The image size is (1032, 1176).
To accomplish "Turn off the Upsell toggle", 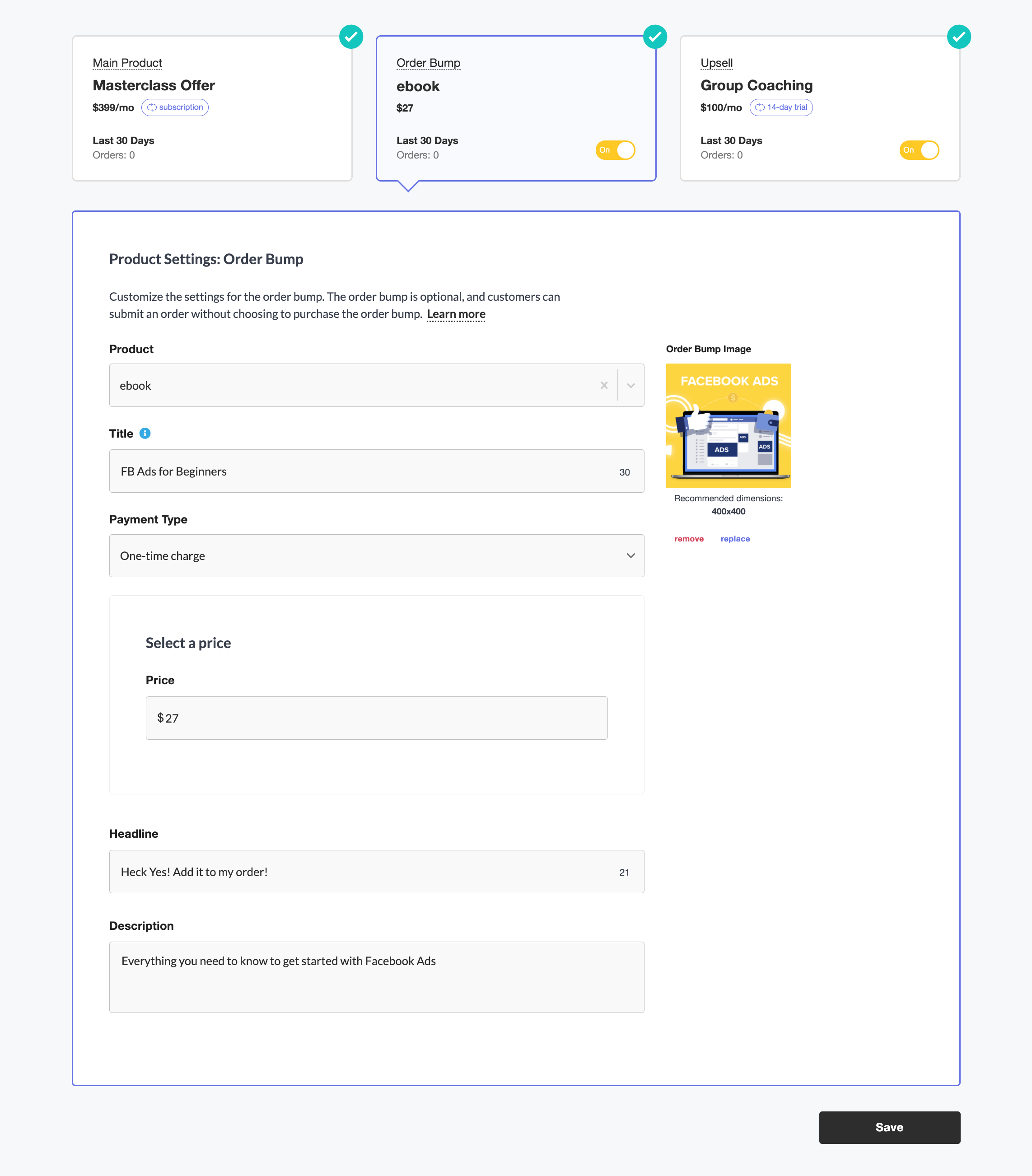I will (919, 150).
